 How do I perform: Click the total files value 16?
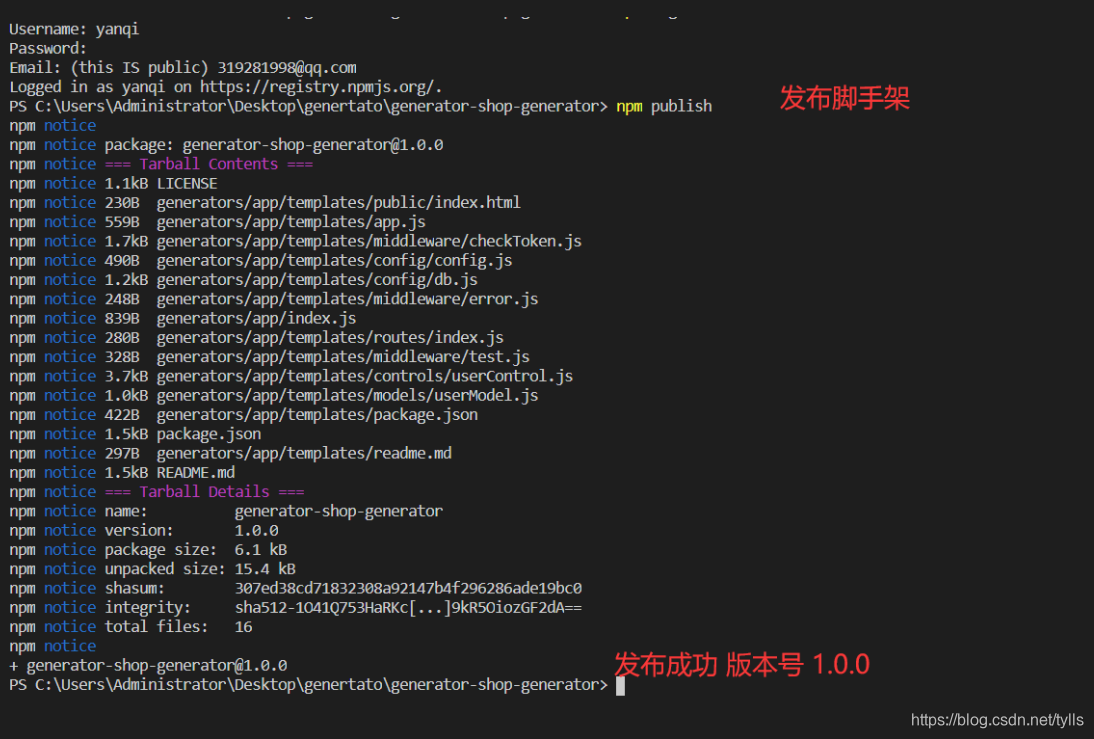243,627
